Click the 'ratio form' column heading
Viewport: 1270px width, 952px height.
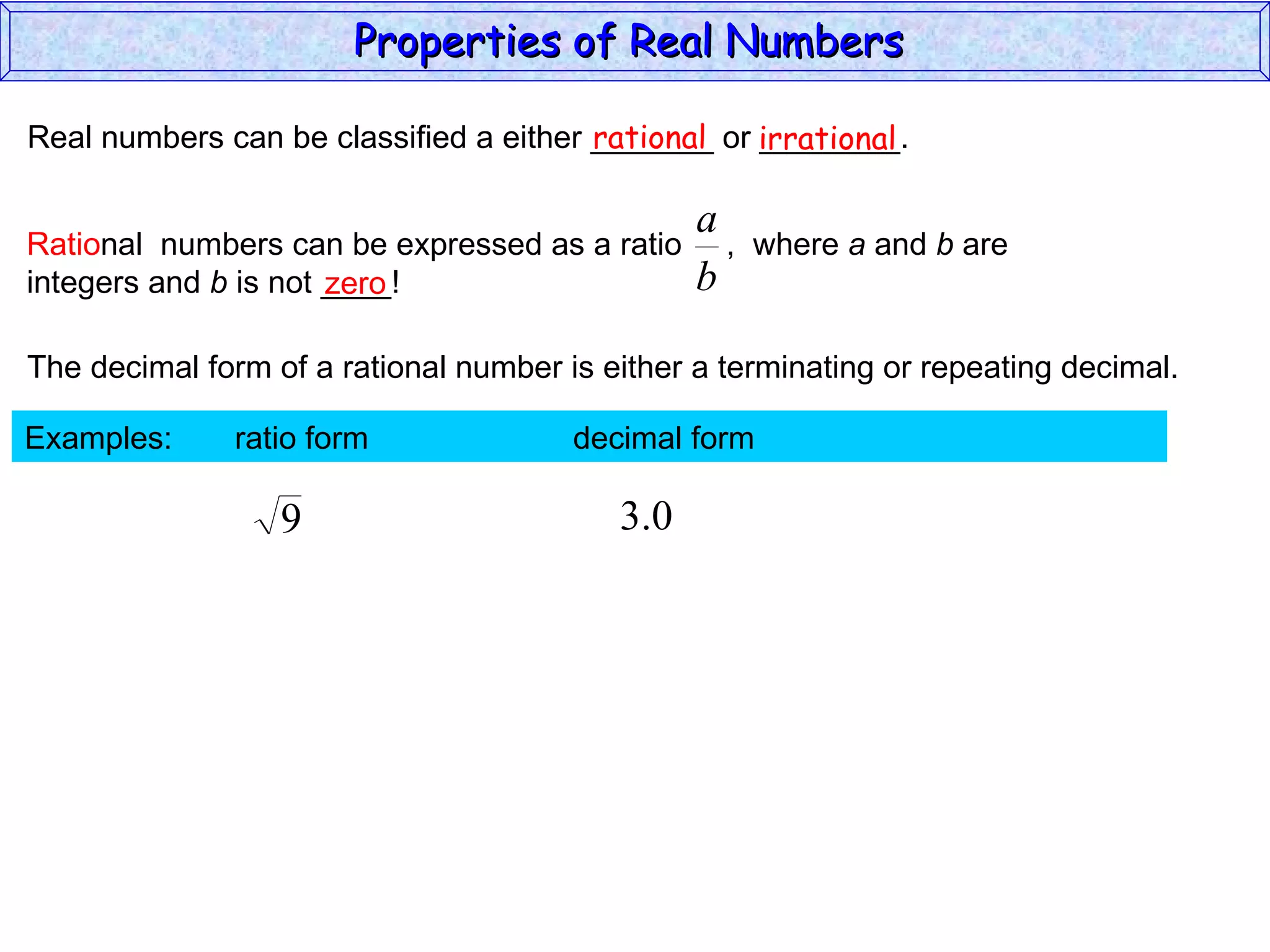click(301, 438)
